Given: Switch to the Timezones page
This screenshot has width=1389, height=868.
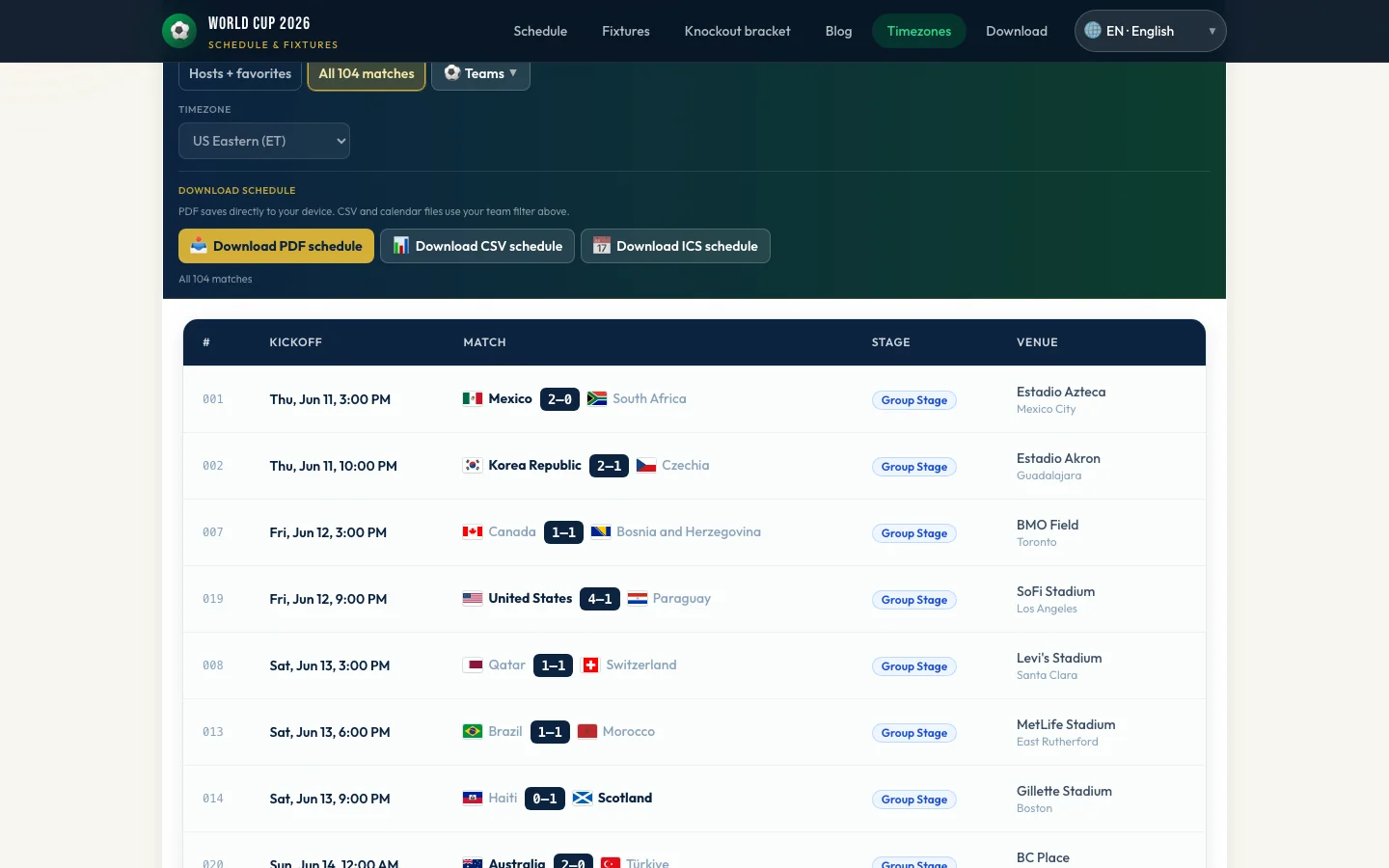Looking at the screenshot, I should pyautogui.click(x=919, y=31).
